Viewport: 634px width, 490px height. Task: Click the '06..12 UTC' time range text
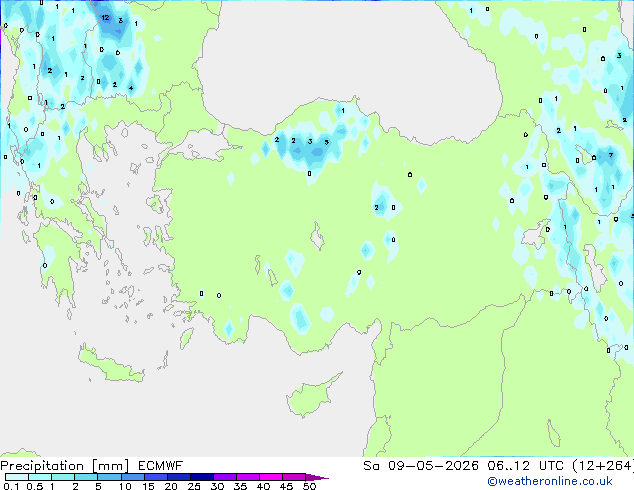[525, 466]
